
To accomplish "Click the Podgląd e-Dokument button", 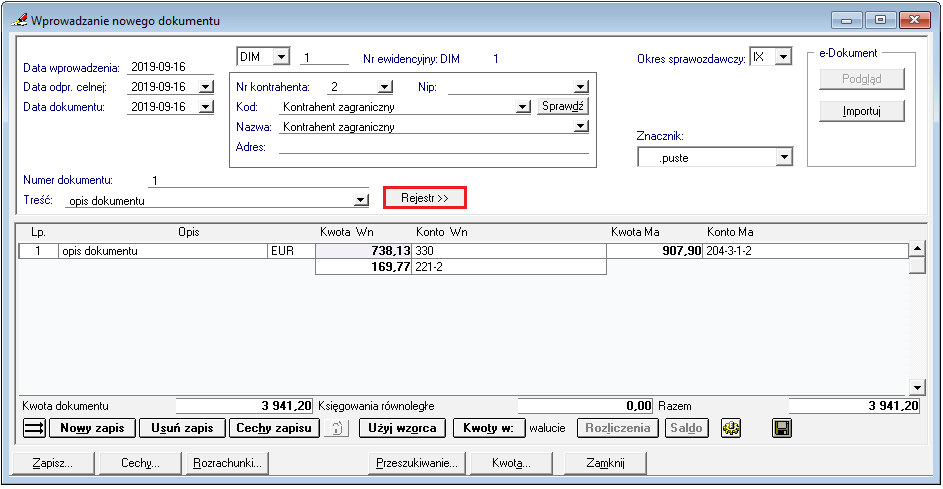I will (861, 79).
